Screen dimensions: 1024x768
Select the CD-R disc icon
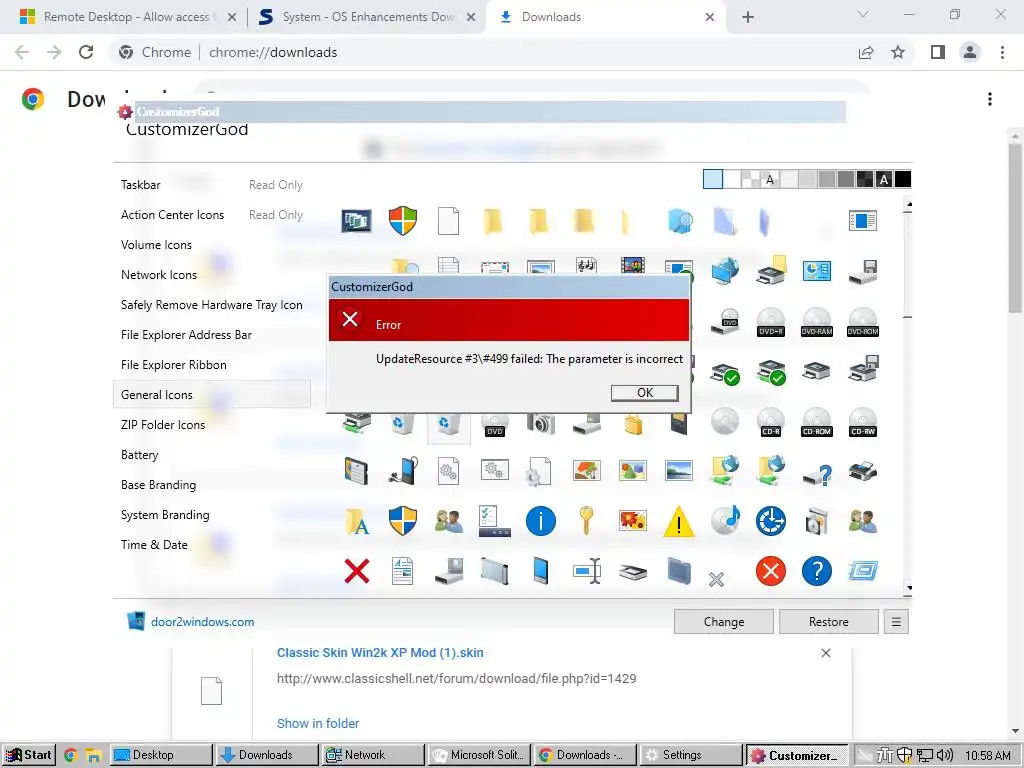tap(771, 422)
